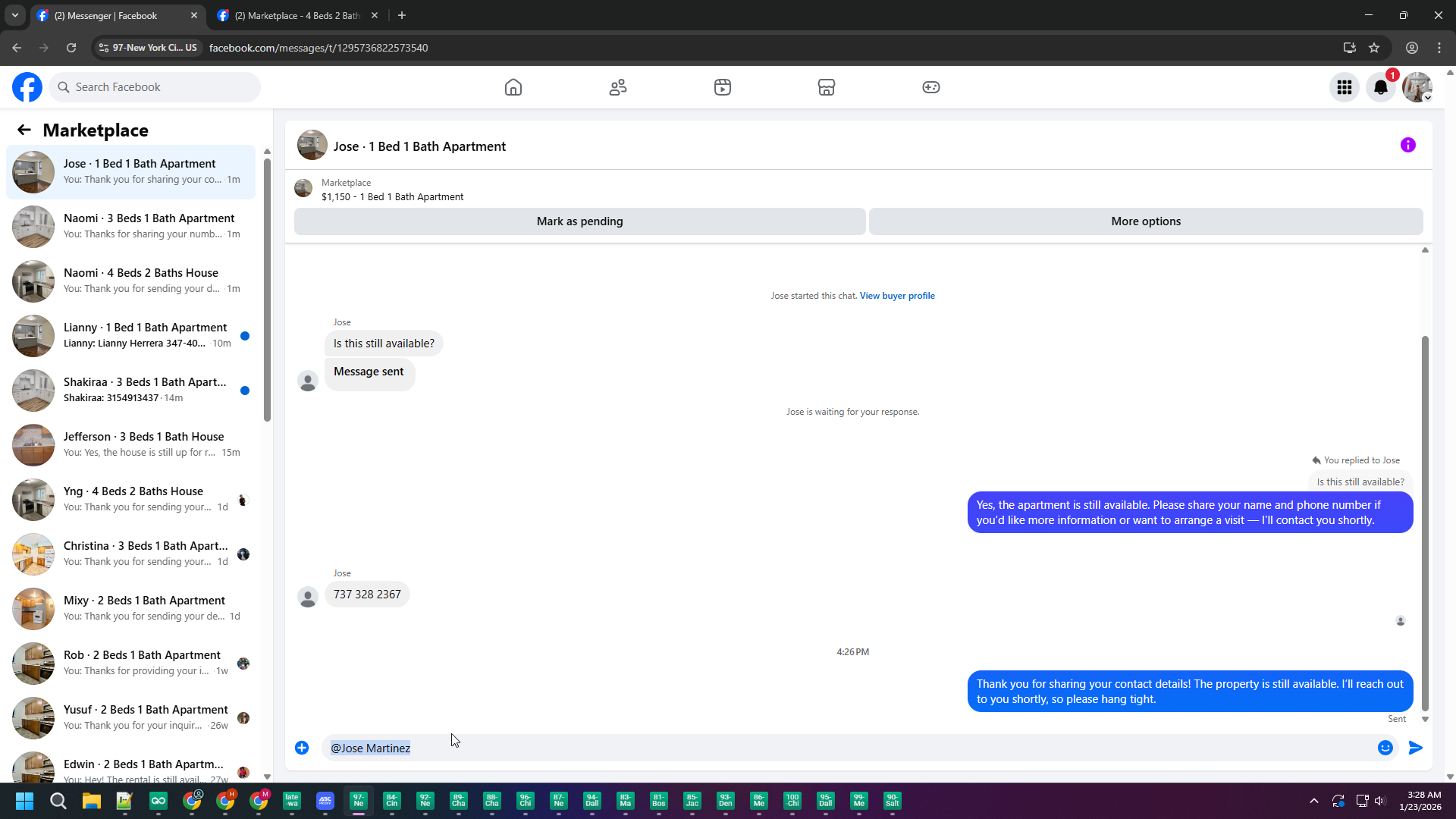Open File Explorer from taskbar
Image resolution: width=1456 pixels, height=819 pixels.
pos(92,802)
